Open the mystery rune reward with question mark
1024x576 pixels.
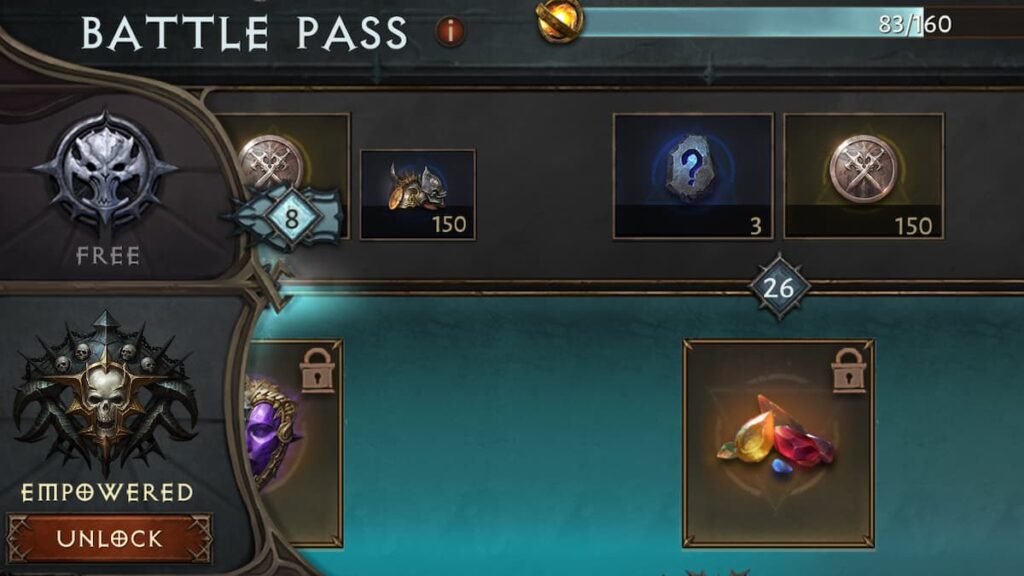(693, 176)
